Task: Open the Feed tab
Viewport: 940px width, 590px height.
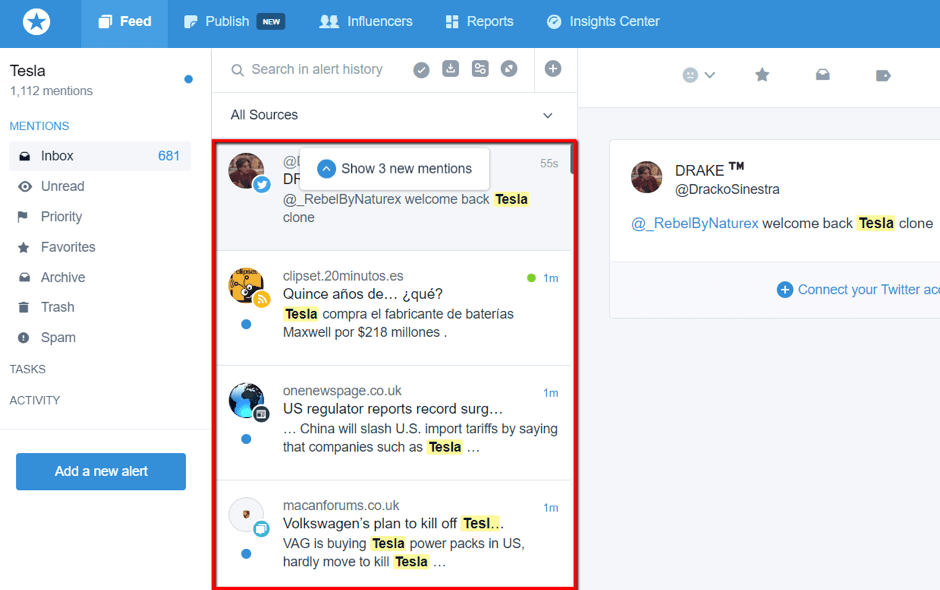Action: (x=125, y=22)
